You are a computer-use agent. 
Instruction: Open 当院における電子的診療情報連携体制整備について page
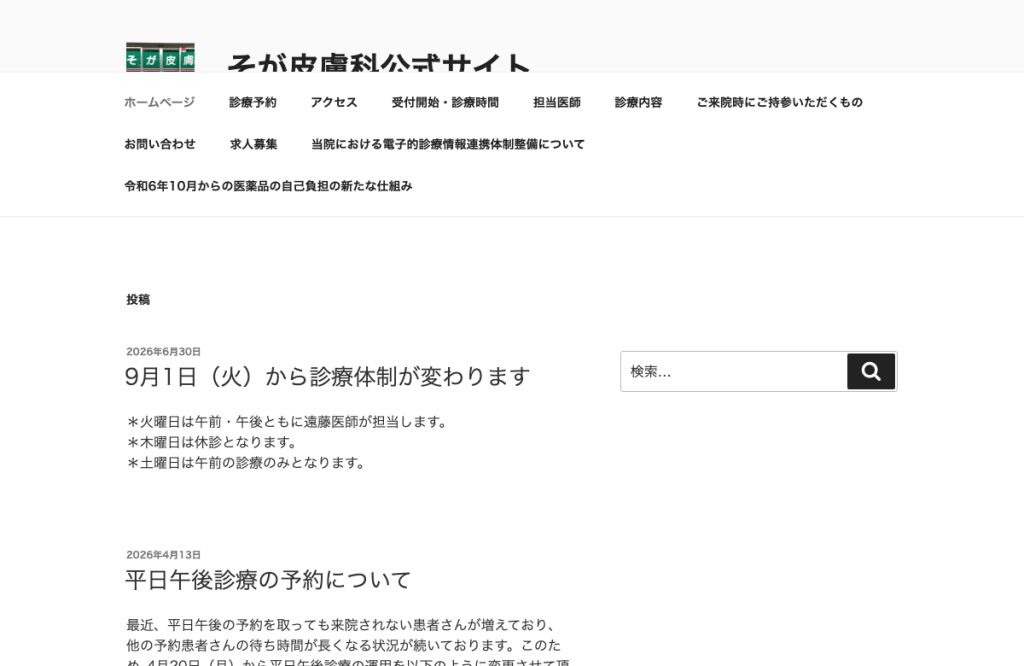pos(447,144)
